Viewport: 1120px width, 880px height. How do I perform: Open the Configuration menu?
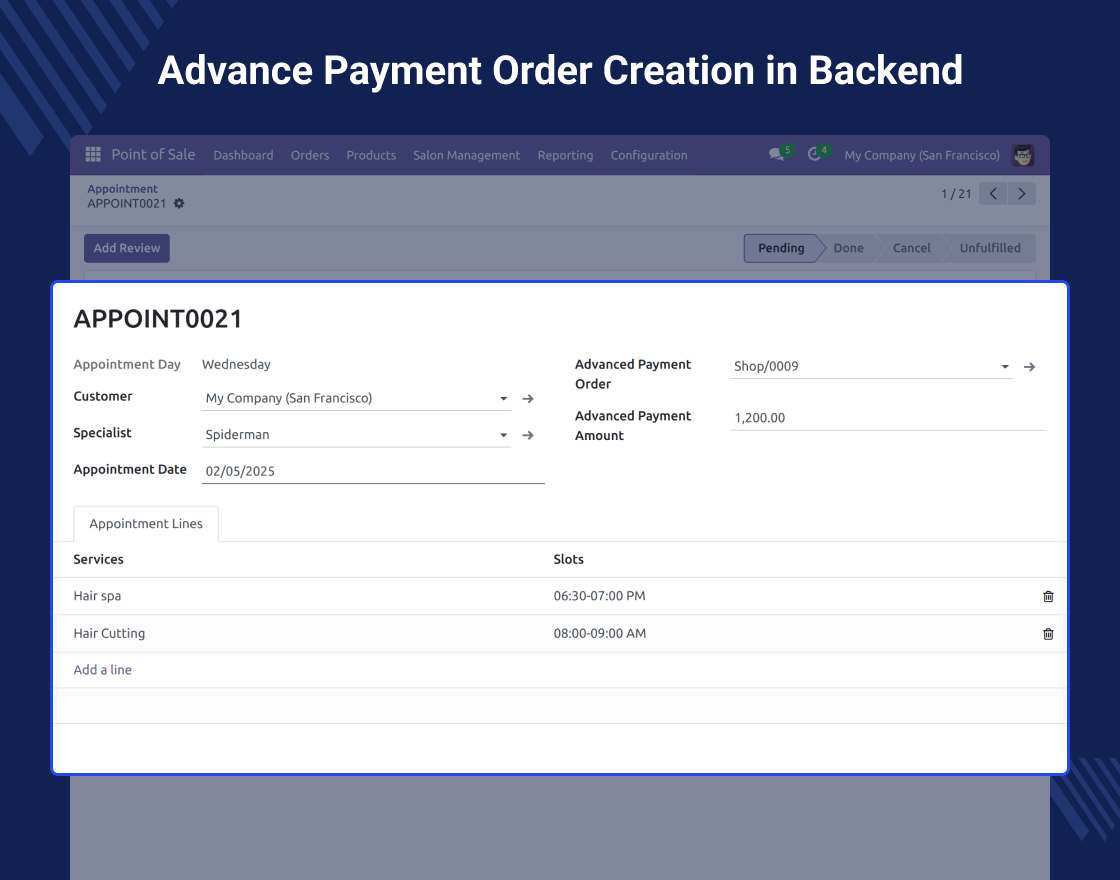click(649, 155)
